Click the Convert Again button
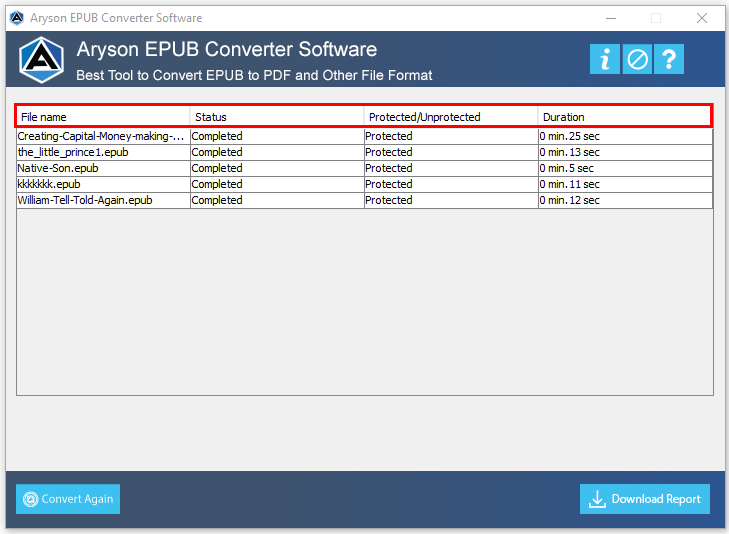The image size is (729, 534). coord(68,499)
